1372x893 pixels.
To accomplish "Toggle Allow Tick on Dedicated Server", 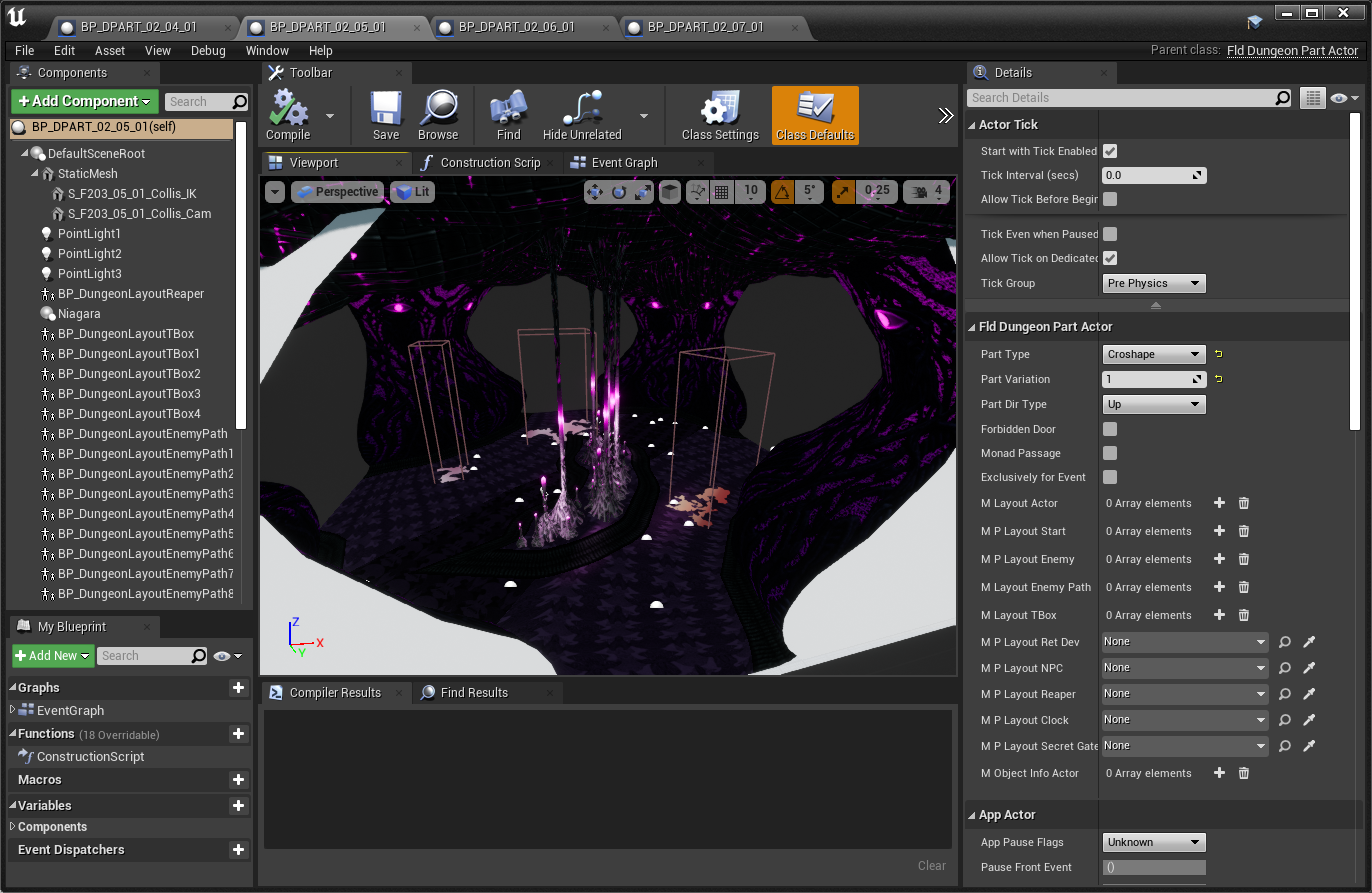I will click(1110, 258).
